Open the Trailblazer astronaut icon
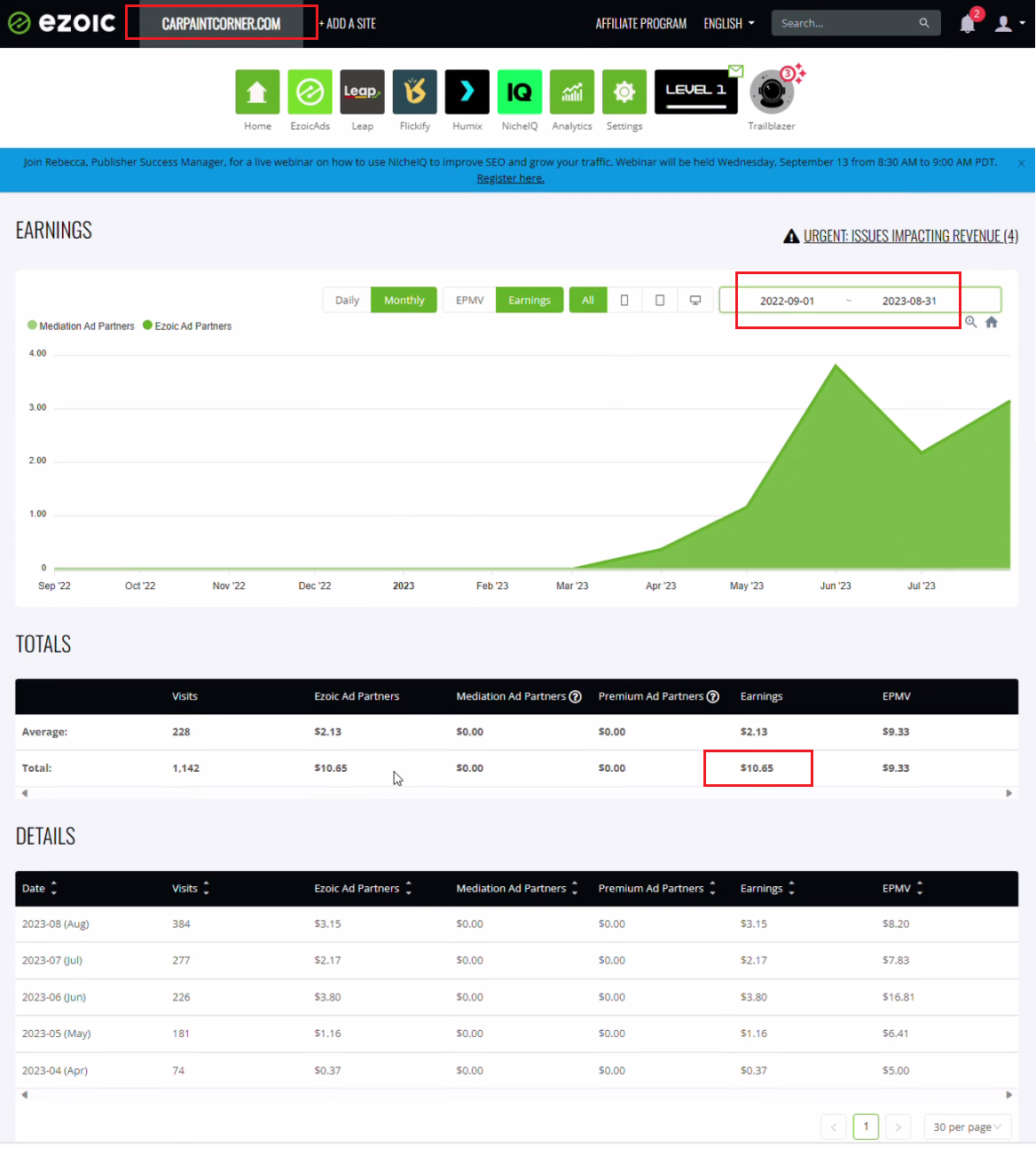 [x=772, y=92]
